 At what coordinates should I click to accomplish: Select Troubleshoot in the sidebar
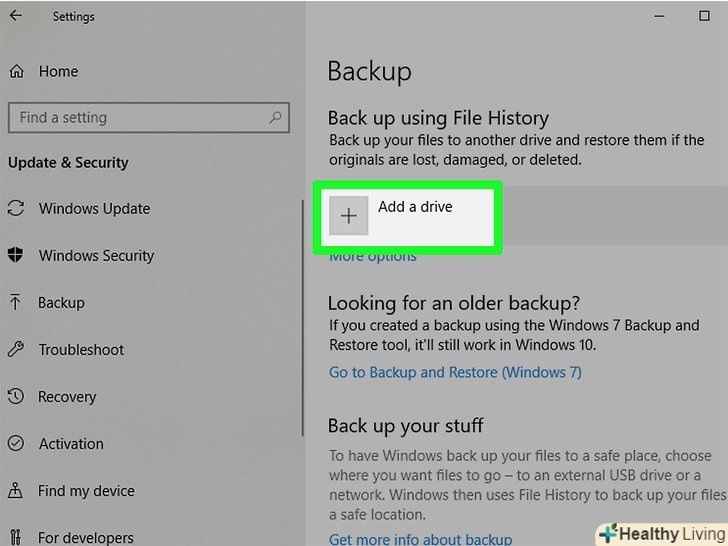click(x=81, y=349)
